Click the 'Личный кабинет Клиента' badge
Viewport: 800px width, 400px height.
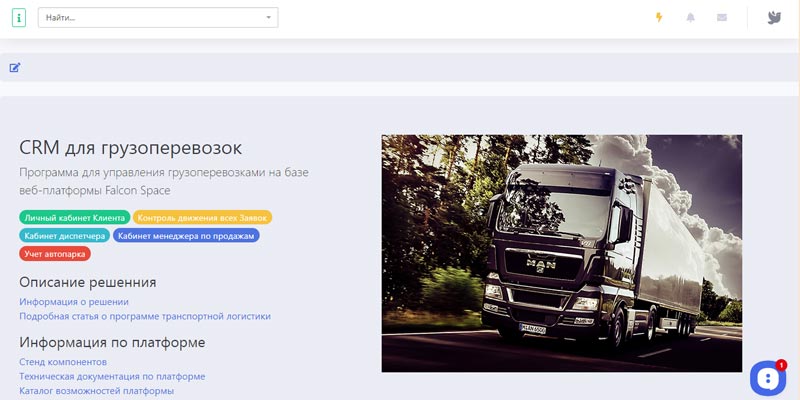coord(74,217)
